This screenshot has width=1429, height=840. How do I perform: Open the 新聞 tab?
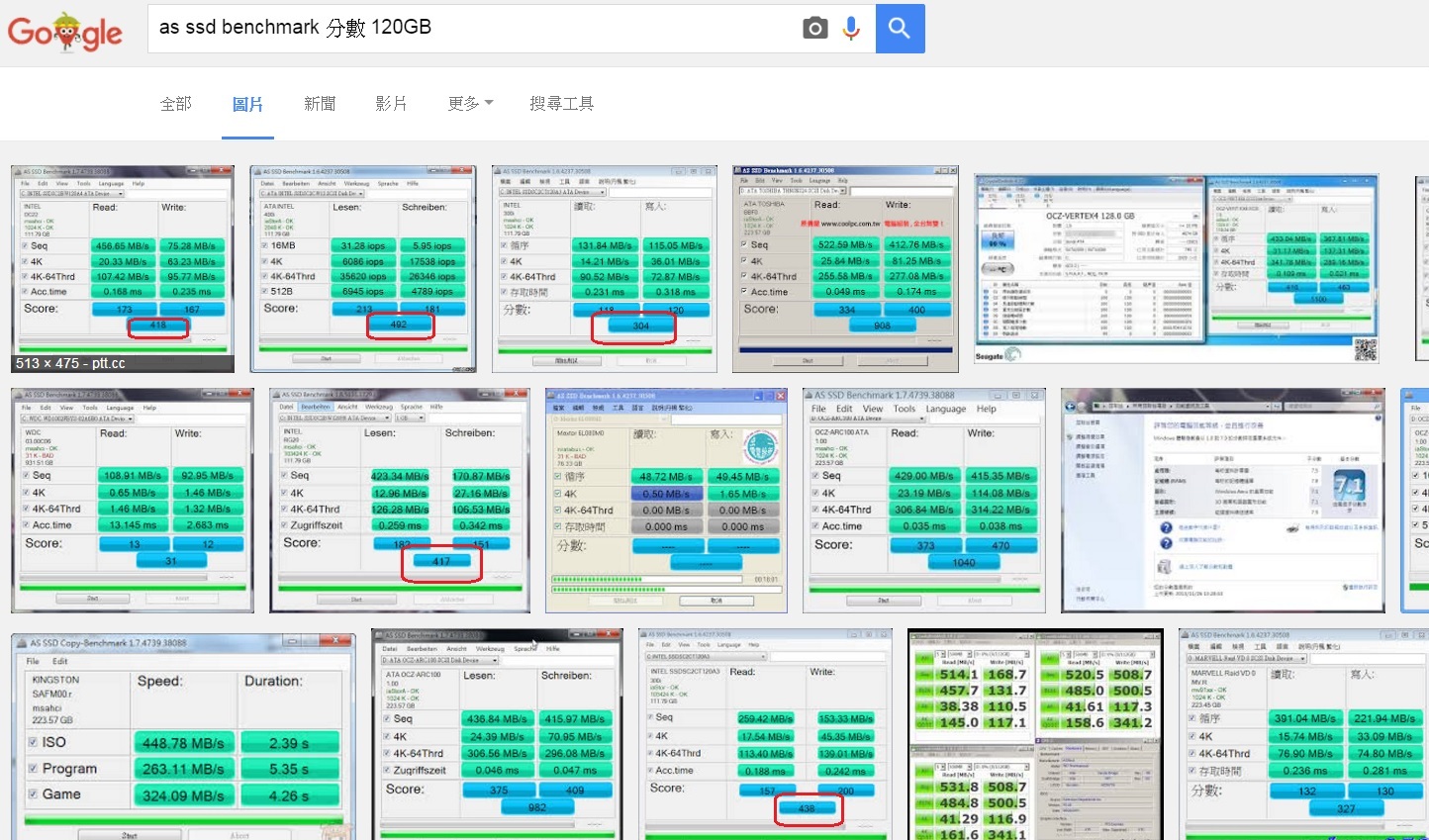[x=320, y=104]
